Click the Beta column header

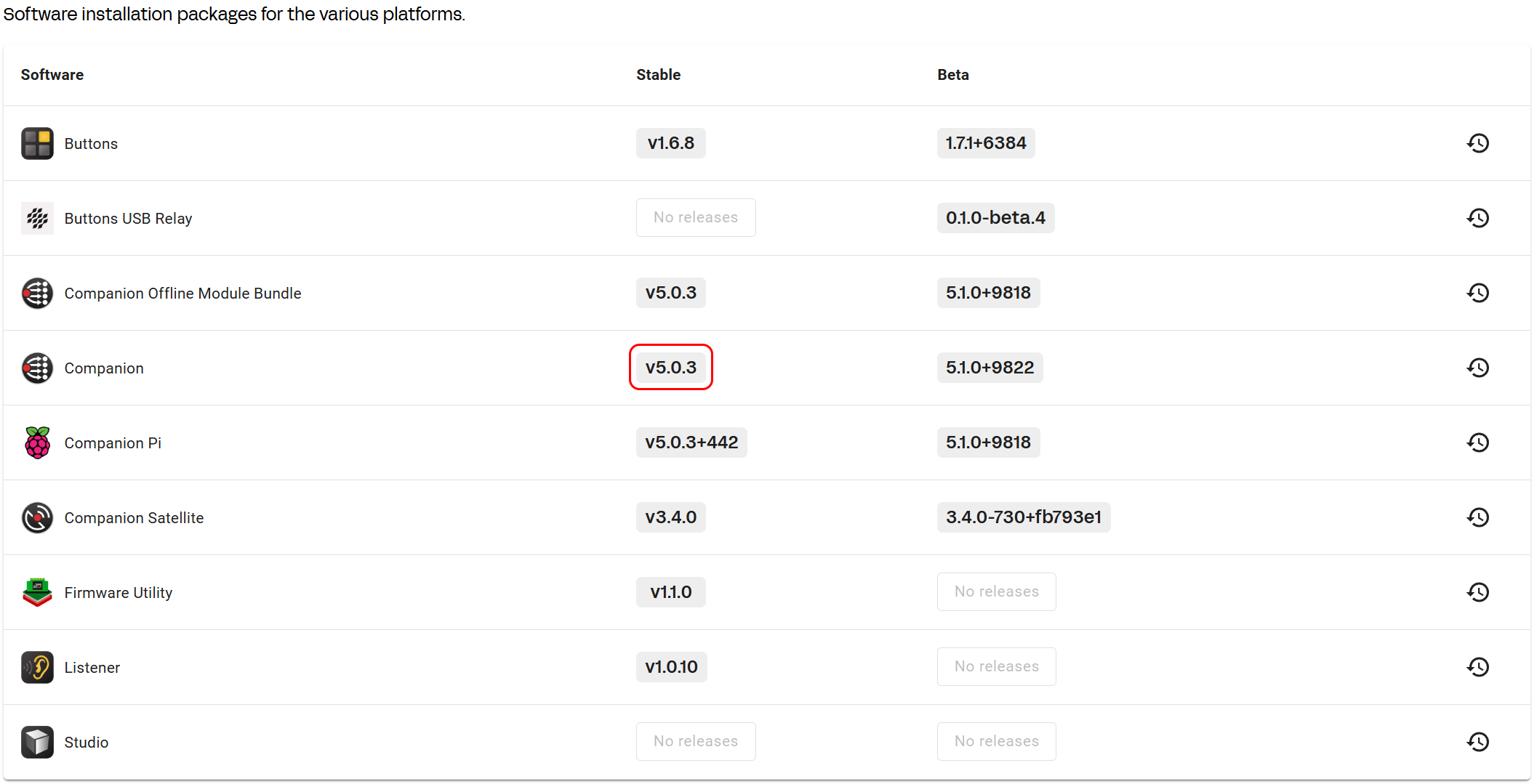click(x=953, y=75)
